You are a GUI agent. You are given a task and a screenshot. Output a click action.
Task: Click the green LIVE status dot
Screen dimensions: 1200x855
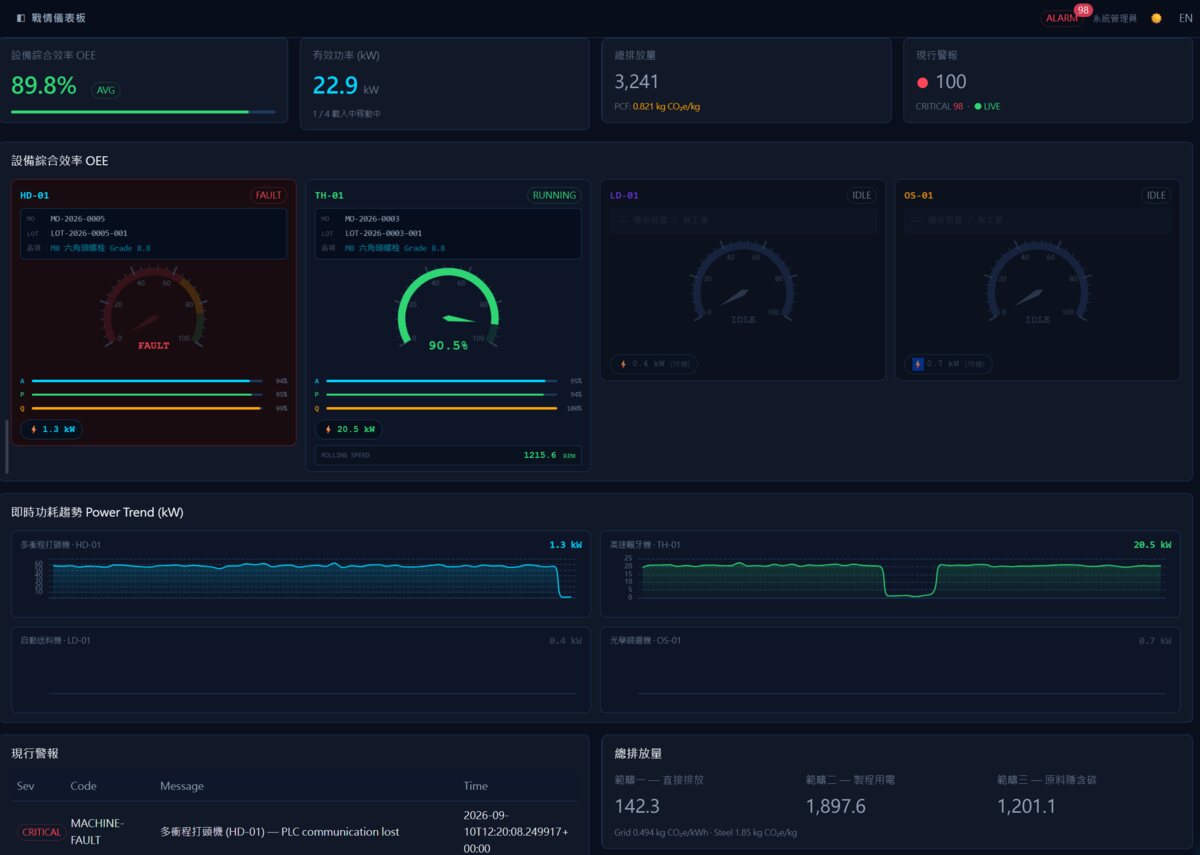click(x=978, y=106)
